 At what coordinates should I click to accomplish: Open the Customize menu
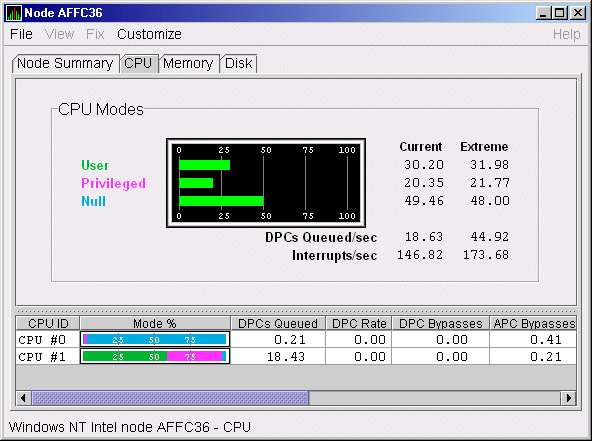(149, 34)
